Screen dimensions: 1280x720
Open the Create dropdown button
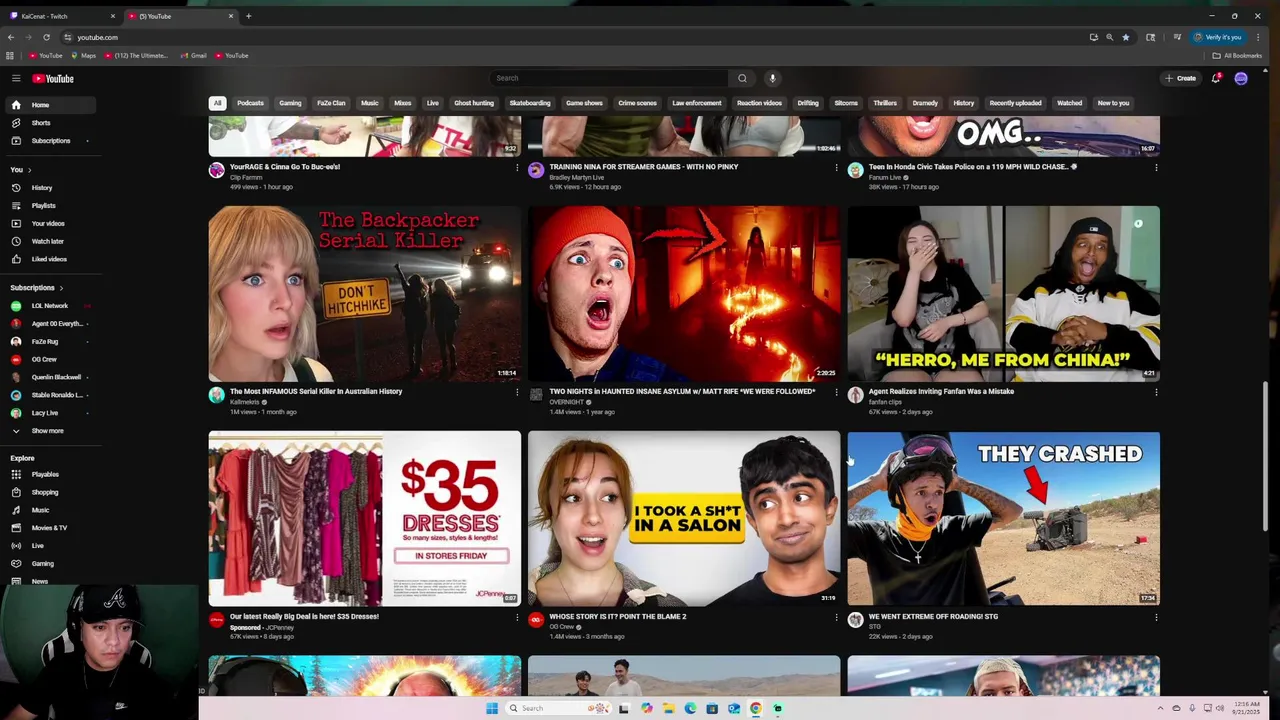click(x=1180, y=78)
